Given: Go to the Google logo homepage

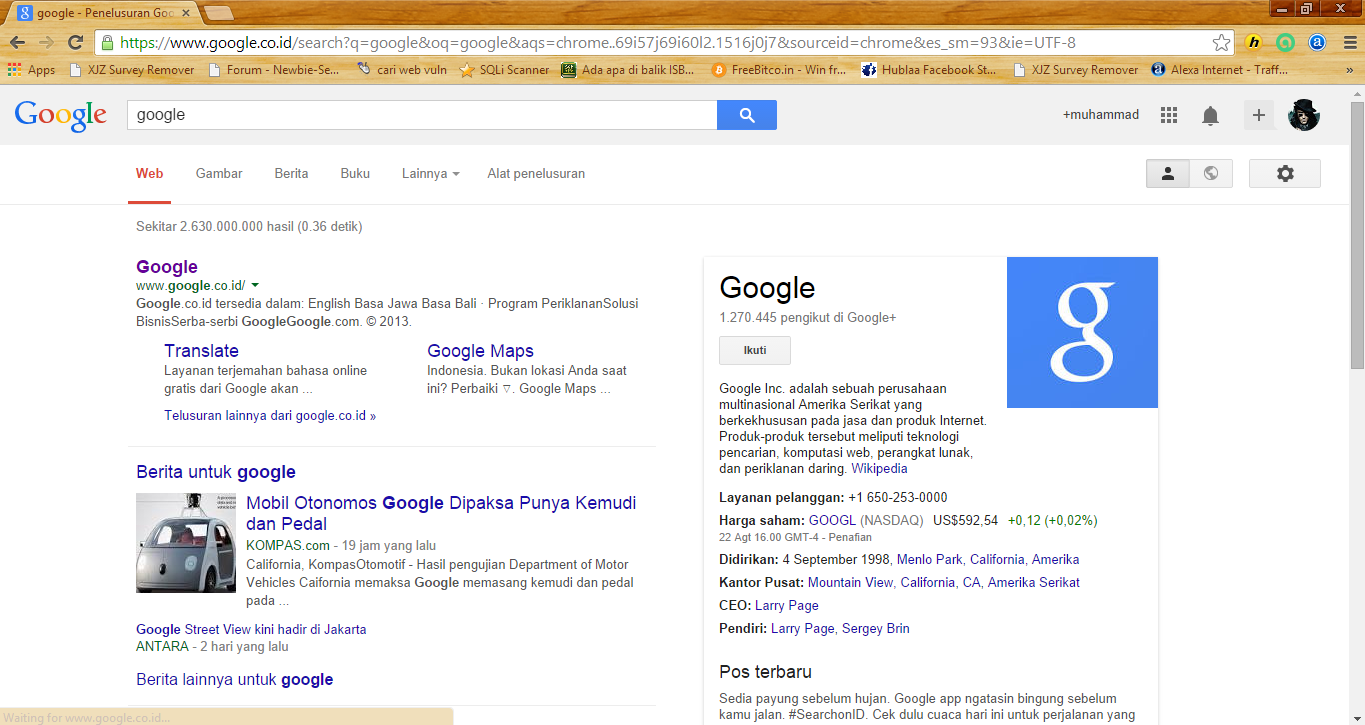Looking at the screenshot, I should pos(61,115).
